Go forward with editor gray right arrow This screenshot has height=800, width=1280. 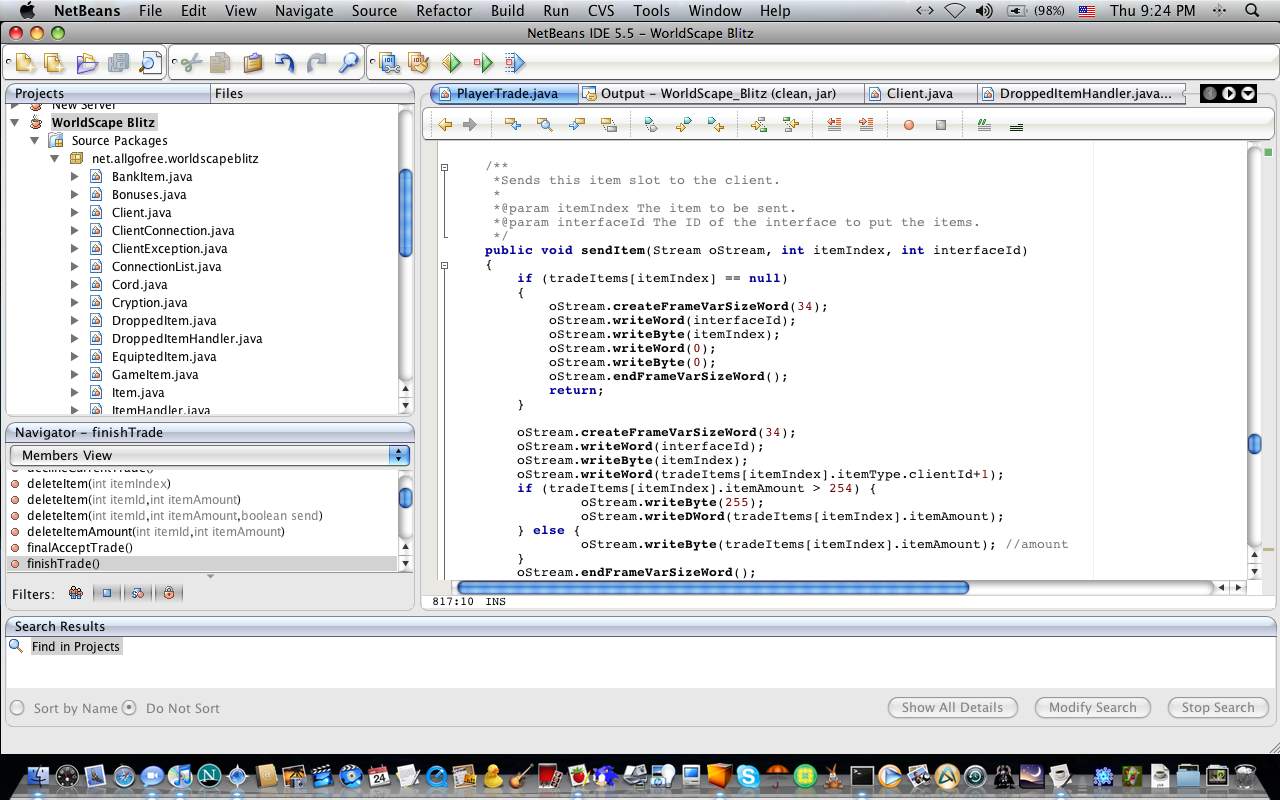tap(469, 125)
